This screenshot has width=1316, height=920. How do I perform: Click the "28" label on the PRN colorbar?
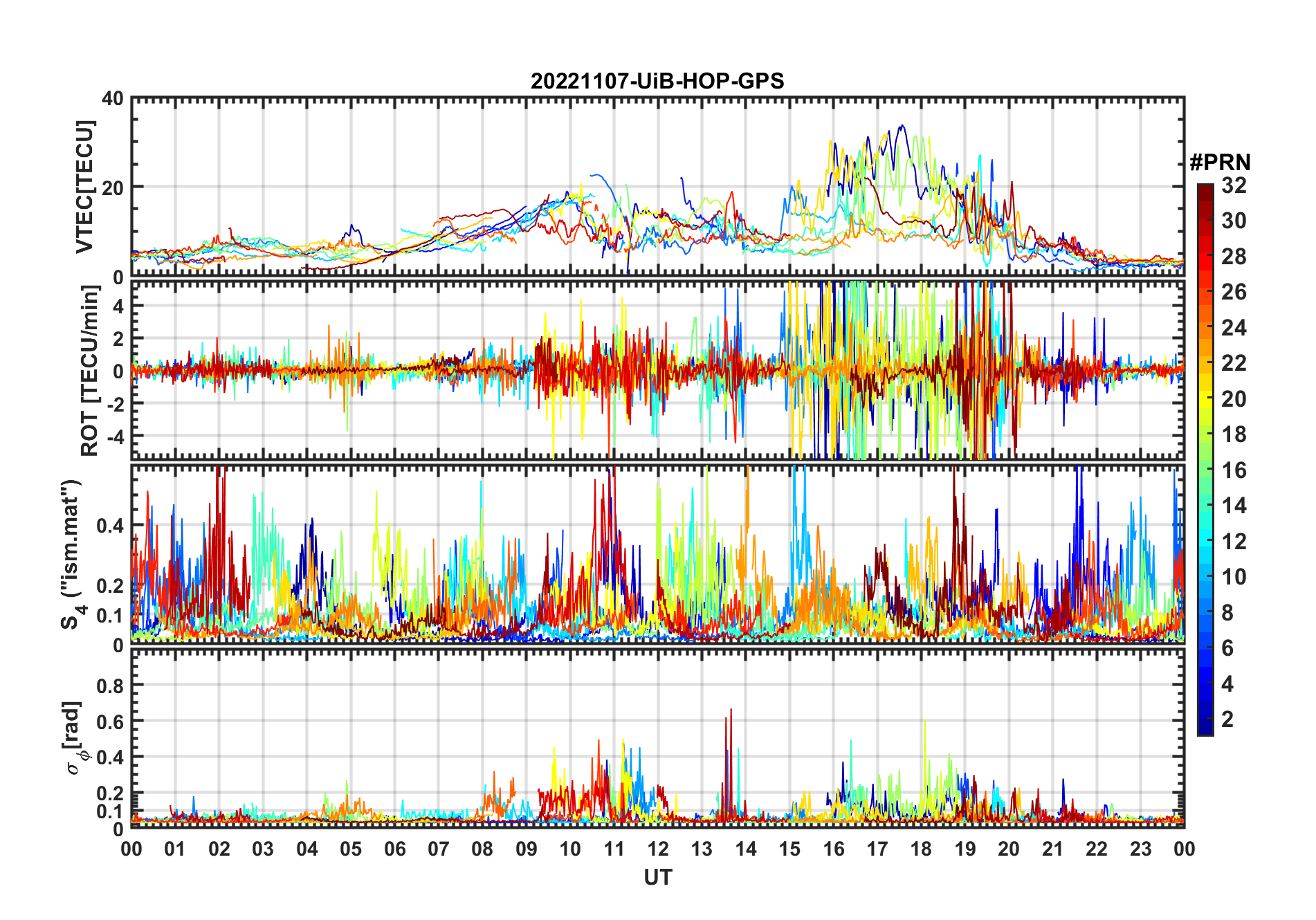(x=1234, y=257)
